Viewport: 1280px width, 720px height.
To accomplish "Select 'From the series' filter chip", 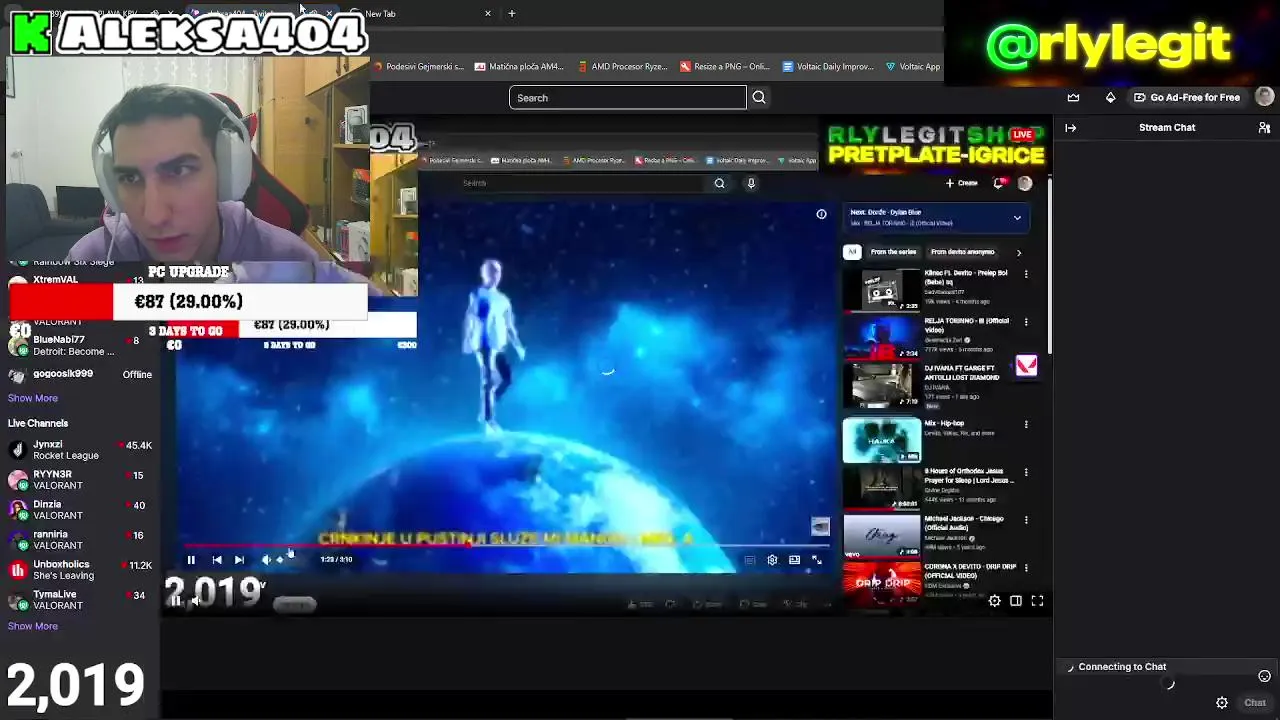I will (893, 252).
